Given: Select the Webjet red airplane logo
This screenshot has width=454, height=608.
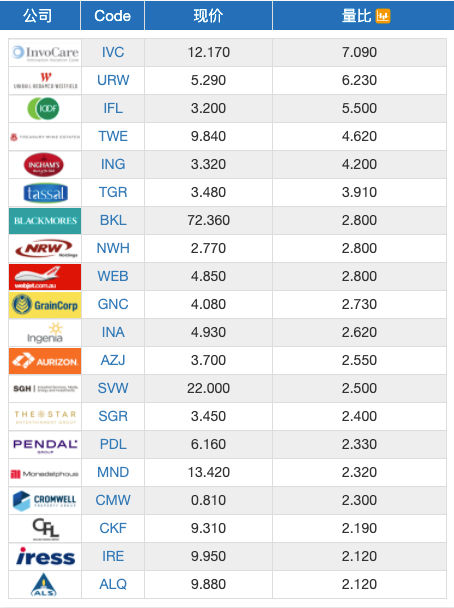Looking at the screenshot, I should click(x=45, y=277).
